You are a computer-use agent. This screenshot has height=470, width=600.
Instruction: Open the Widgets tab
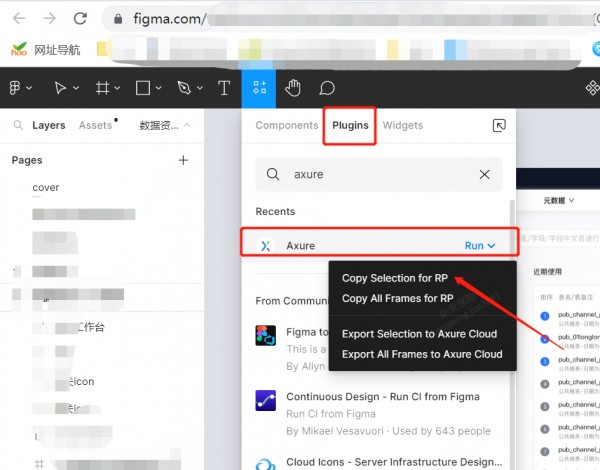point(403,126)
